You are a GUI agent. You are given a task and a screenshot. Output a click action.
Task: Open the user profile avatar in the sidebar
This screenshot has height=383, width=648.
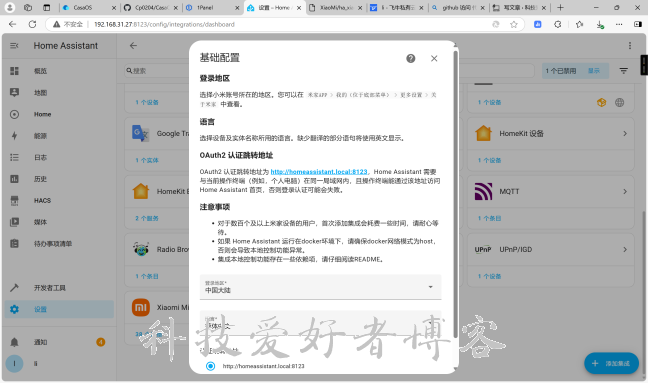pos(14,364)
